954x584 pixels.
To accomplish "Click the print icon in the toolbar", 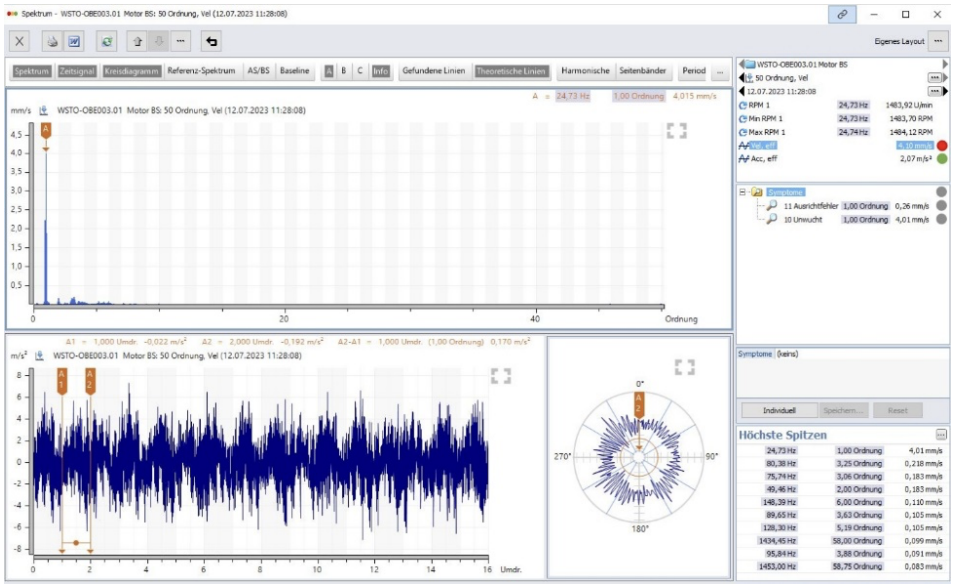I will click(x=52, y=41).
